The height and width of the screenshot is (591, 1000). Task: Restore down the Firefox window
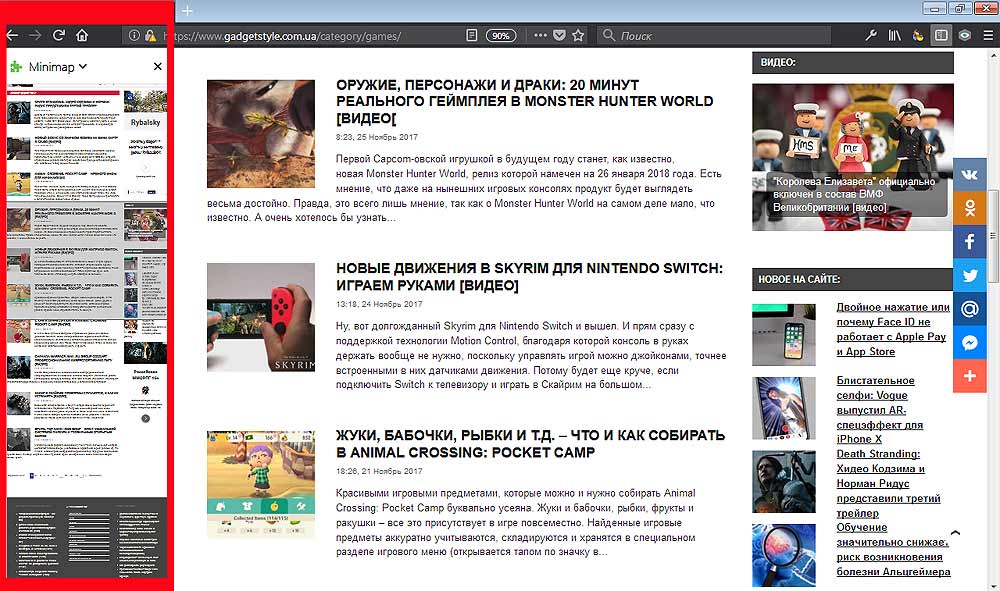tap(959, 8)
